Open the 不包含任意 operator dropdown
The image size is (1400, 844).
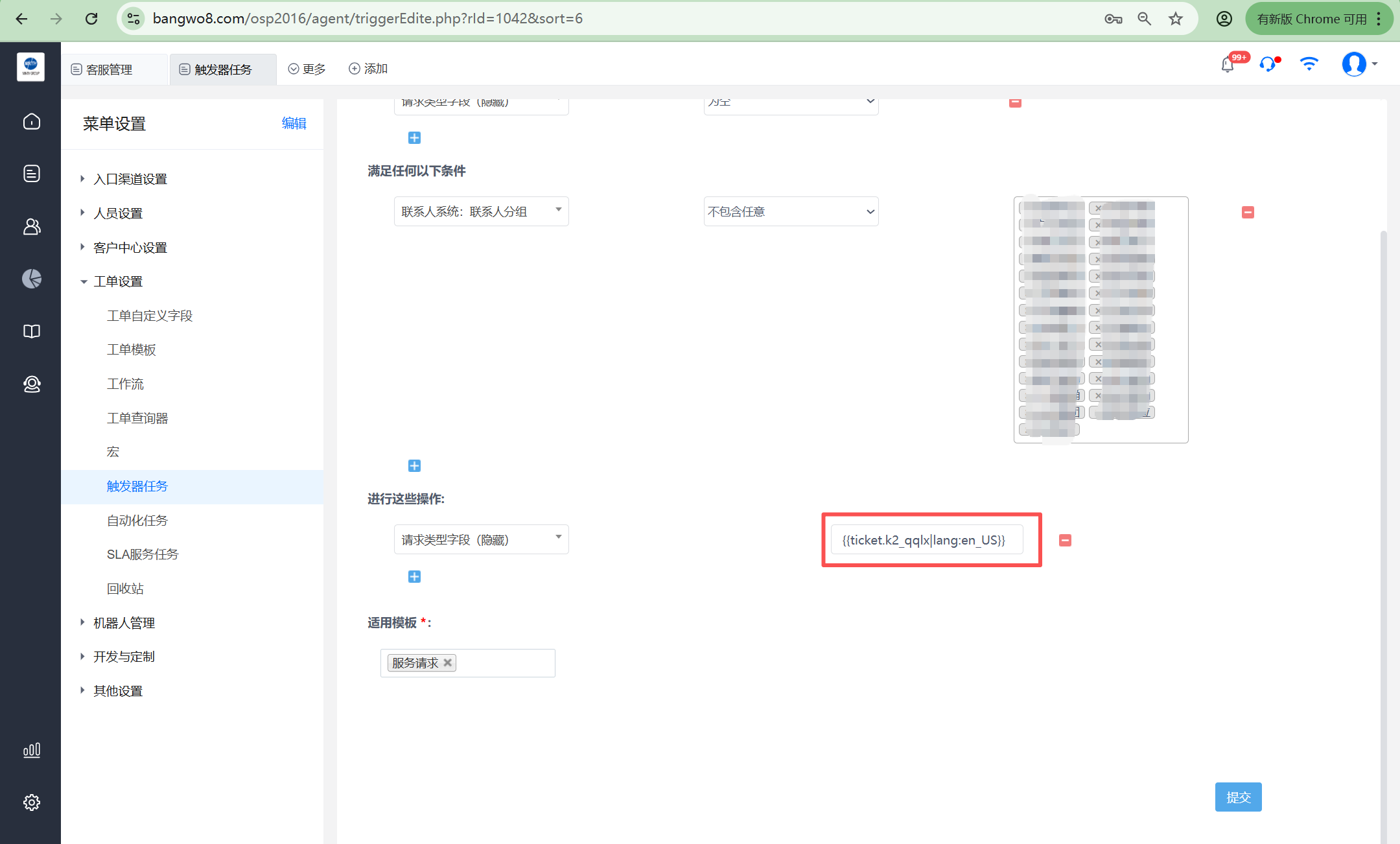click(x=791, y=211)
